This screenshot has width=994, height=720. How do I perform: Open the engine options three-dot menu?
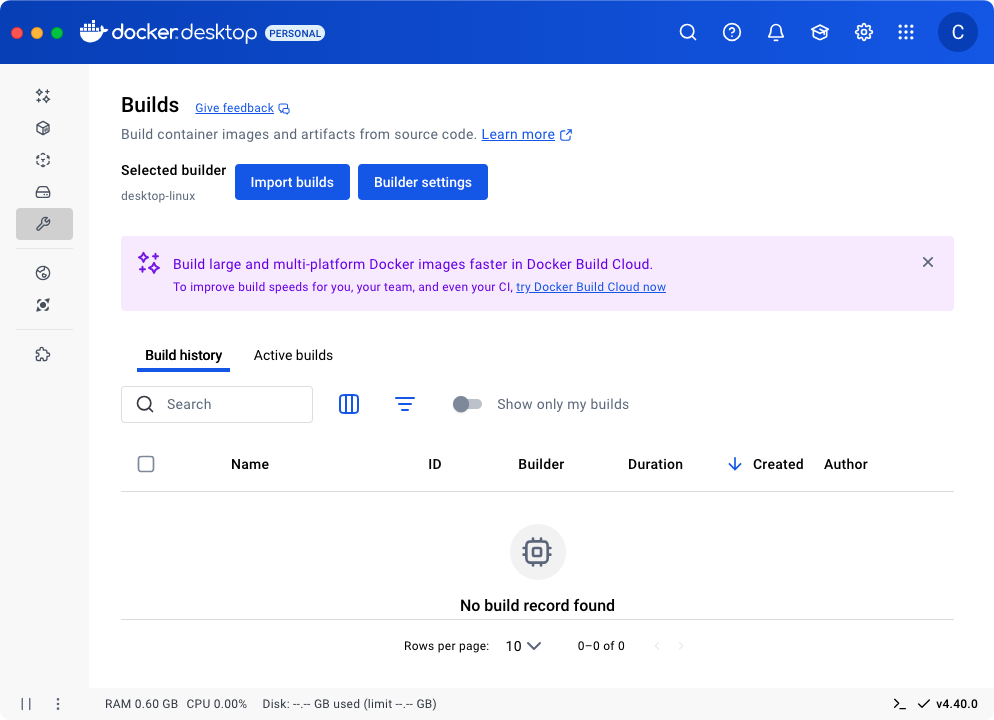pos(58,704)
